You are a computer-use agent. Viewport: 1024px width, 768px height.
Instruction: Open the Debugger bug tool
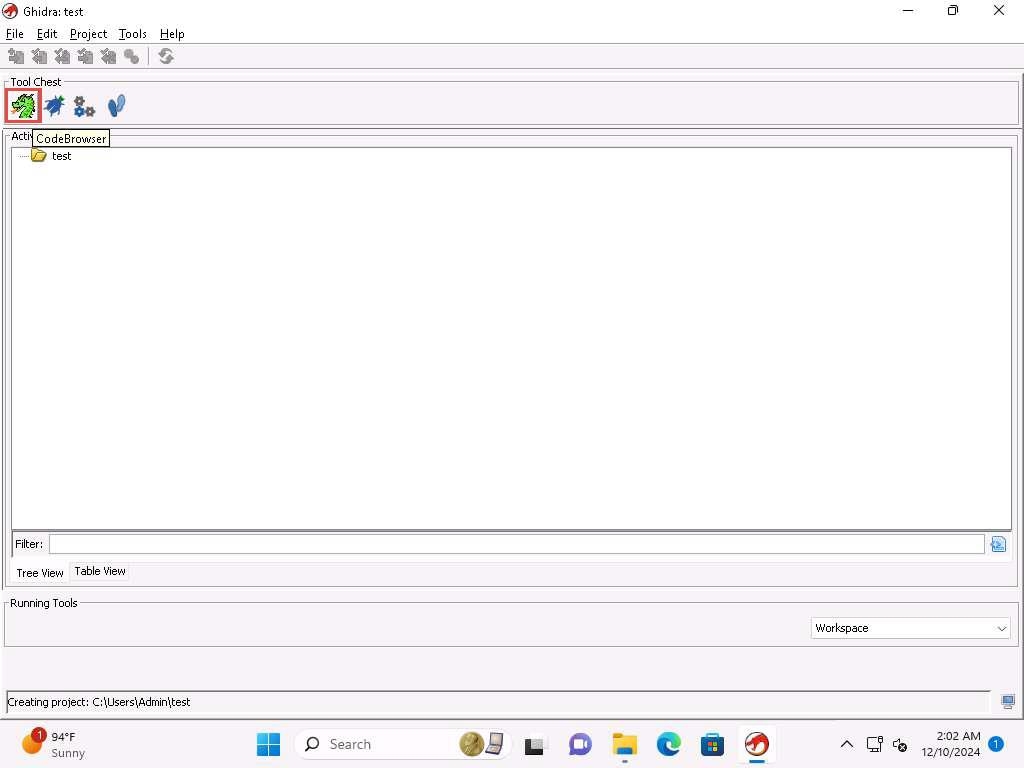pos(54,105)
